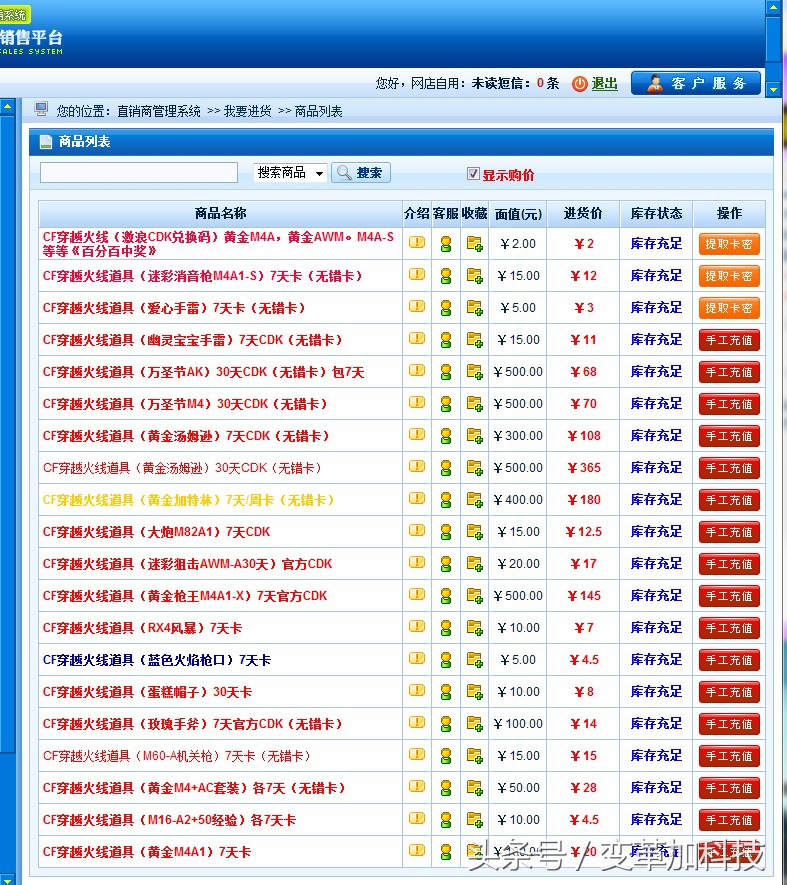Click the 搜索 search button

pyautogui.click(x=361, y=173)
